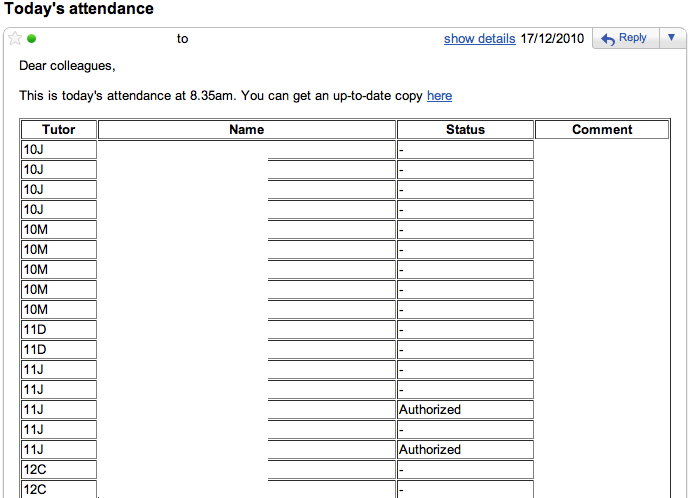This screenshot has height=498, width=691.
Task: Select the Comment column header
Action: [x=602, y=129]
